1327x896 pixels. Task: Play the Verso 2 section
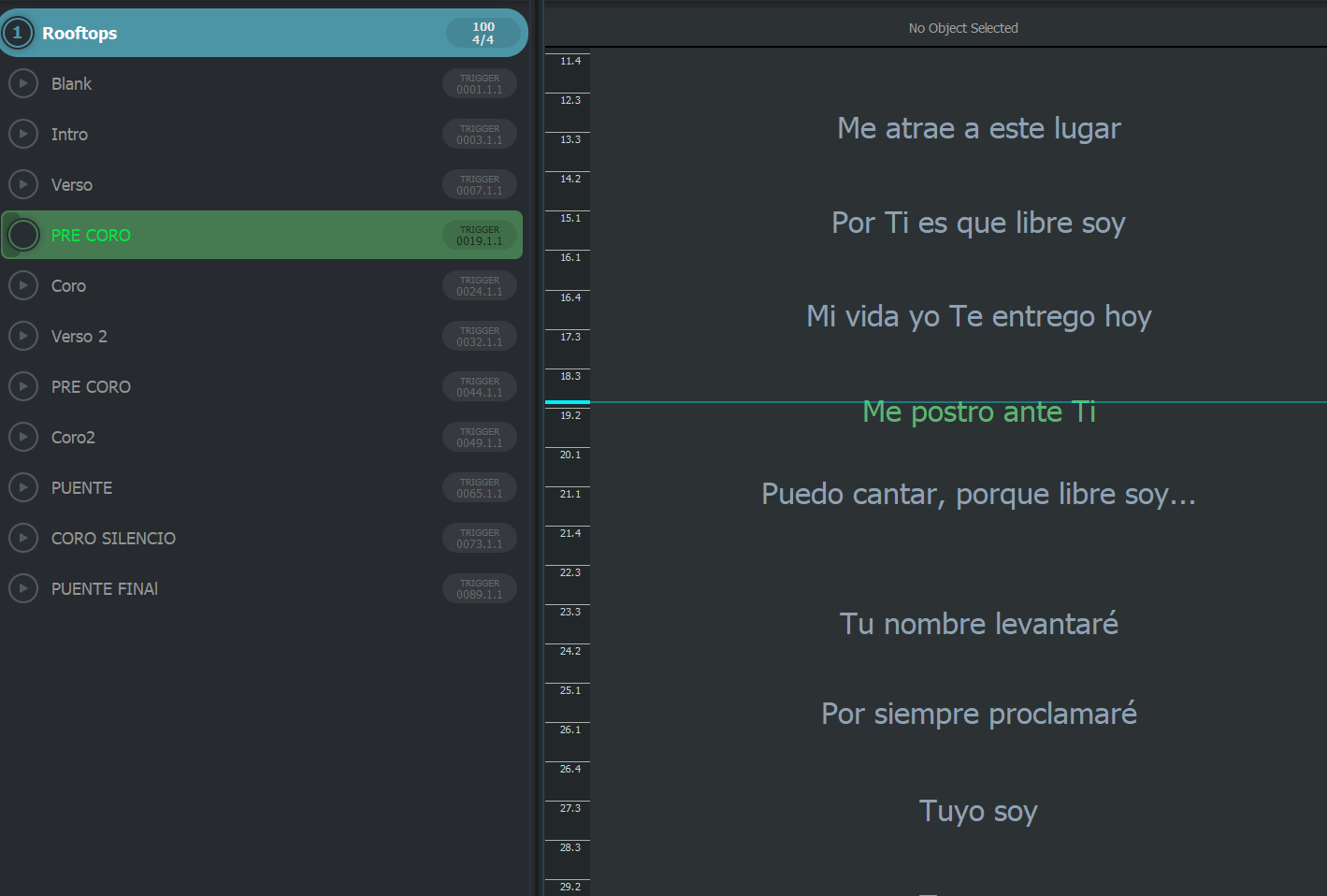pos(23,336)
